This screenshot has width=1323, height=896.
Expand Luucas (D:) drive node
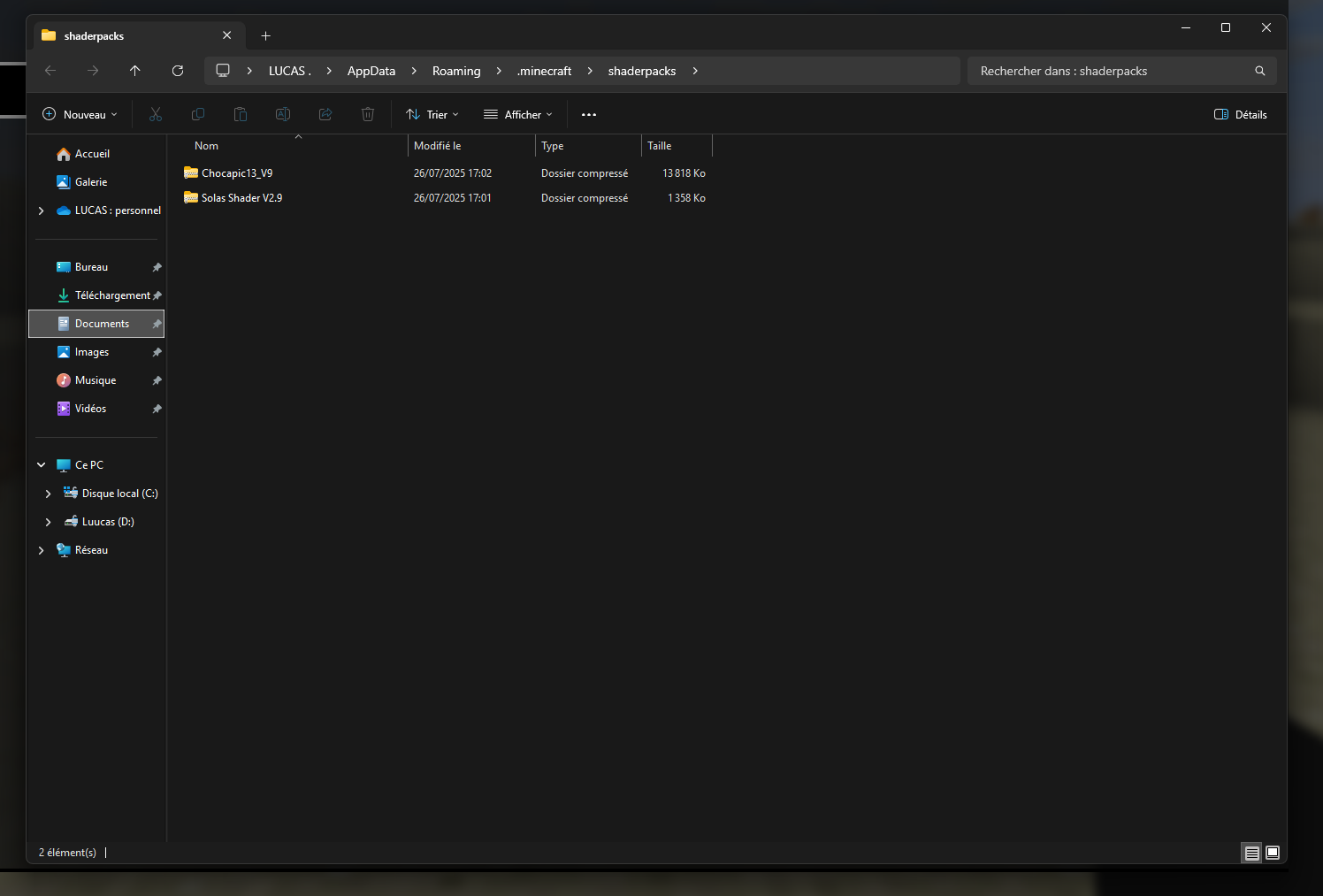click(48, 522)
